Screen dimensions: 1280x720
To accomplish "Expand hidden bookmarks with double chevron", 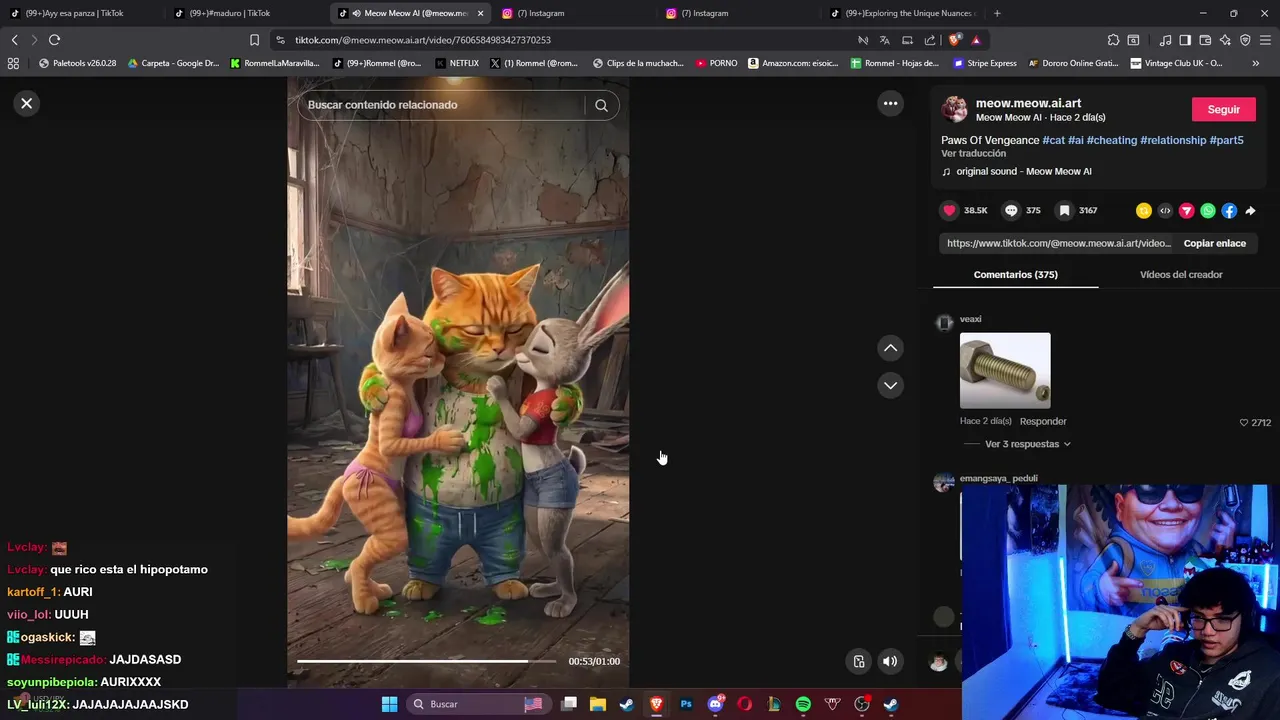I will (x=1256, y=63).
